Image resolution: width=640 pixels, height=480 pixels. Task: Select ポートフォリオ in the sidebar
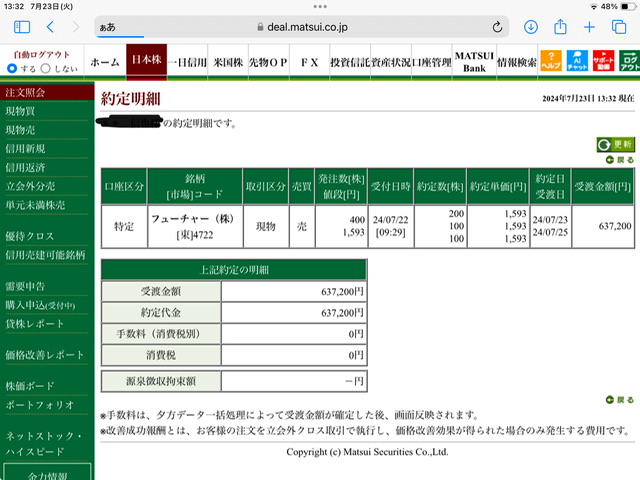pos(40,404)
